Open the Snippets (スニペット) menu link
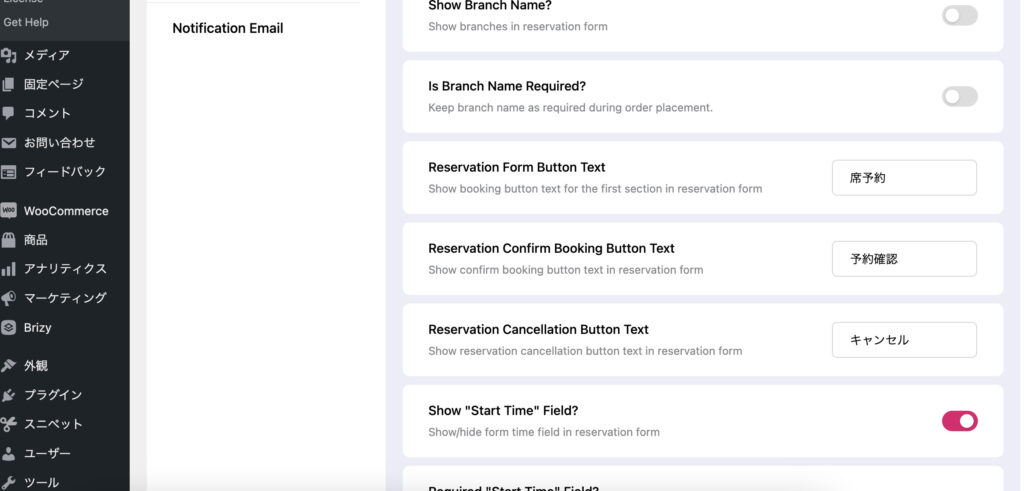Viewport: 1024px width, 491px height. point(53,424)
